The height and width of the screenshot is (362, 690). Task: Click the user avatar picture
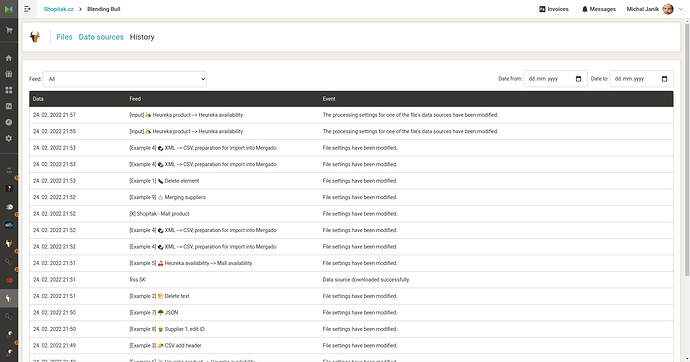pyautogui.click(x=668, y=9)
